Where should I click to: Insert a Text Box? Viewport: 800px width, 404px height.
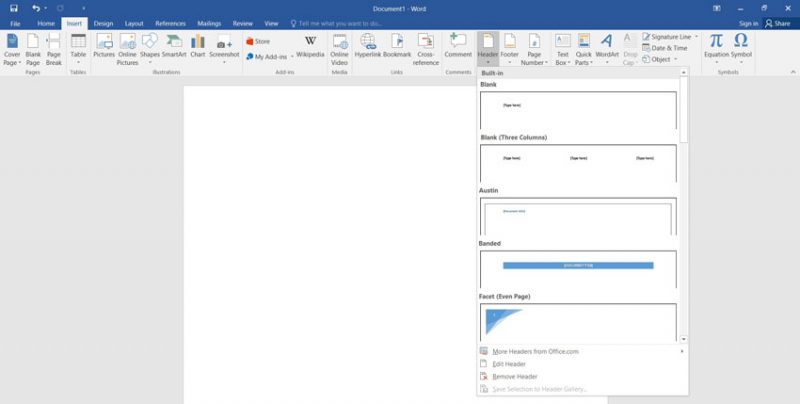(x=562, y=49)
